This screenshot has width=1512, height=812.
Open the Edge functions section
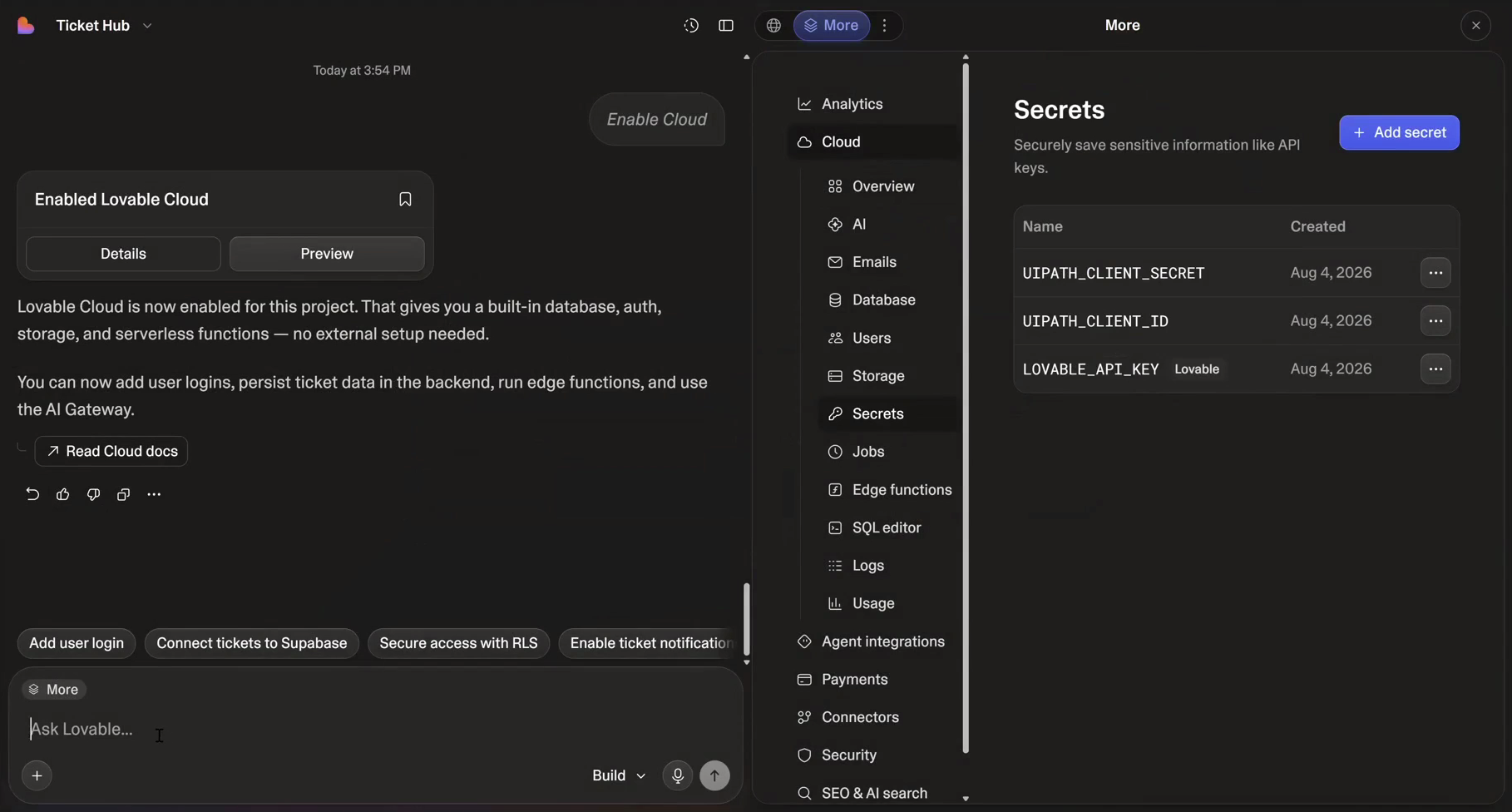(x=888, y=490)
